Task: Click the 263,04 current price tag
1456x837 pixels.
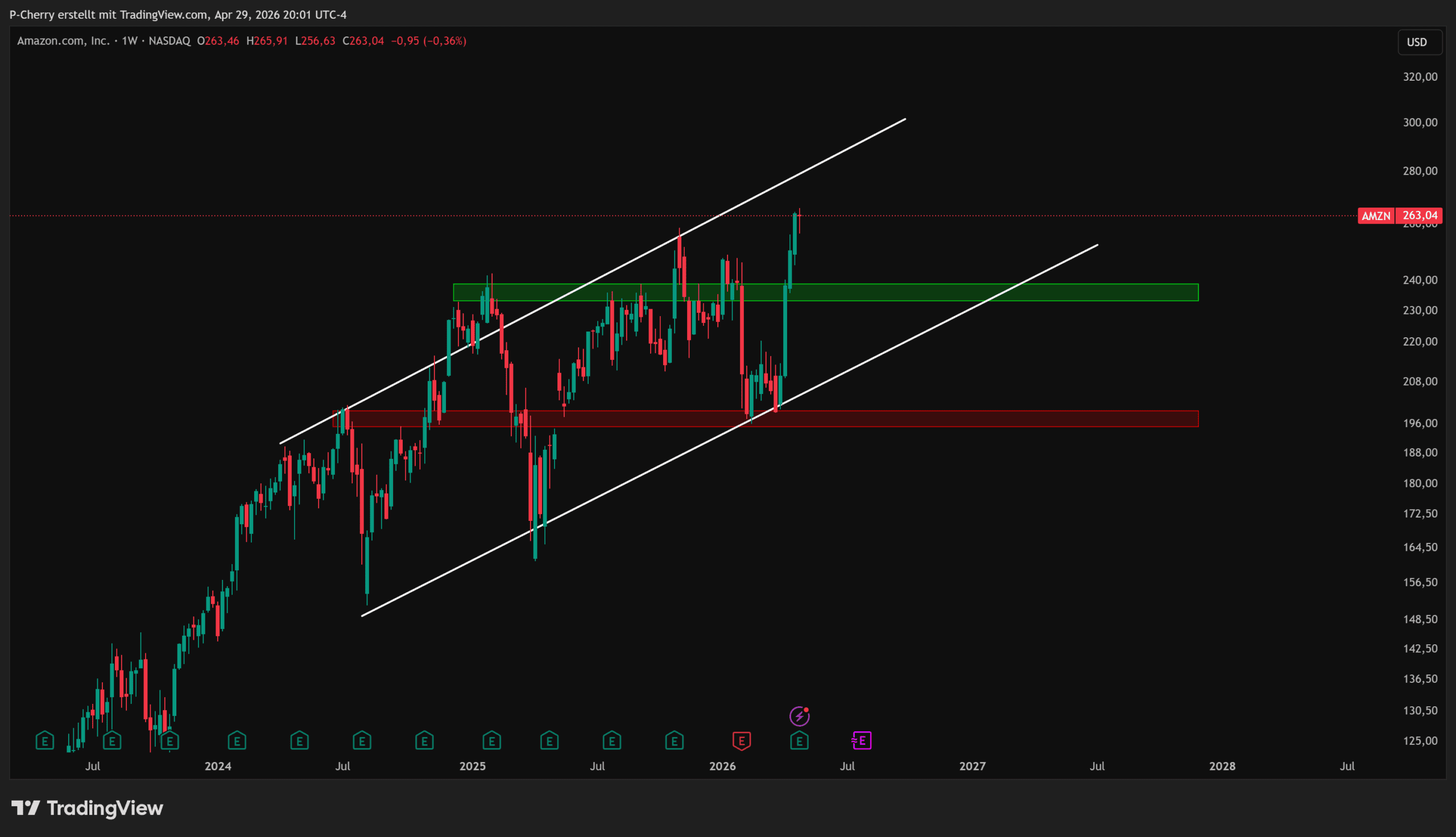Action: (1419, 216)
